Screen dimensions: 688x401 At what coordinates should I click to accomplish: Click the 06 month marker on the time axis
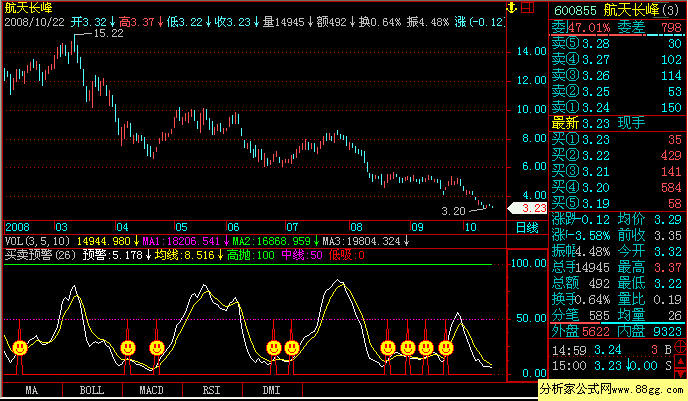(x=233, y=227)
